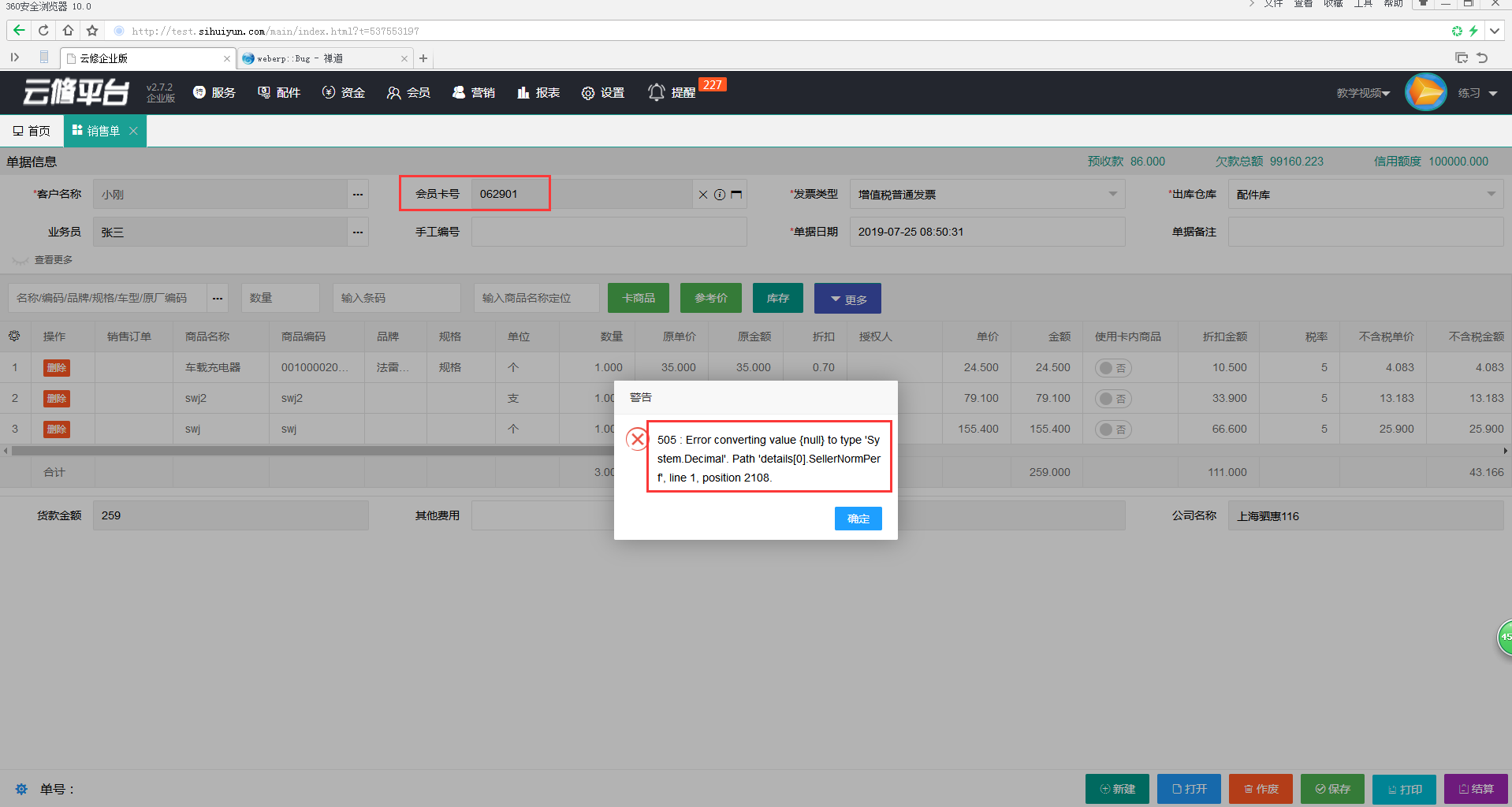1512x807 pixels.
Task: Clear the 会员卡号 field with X icon
Action: tap(703, 195)
